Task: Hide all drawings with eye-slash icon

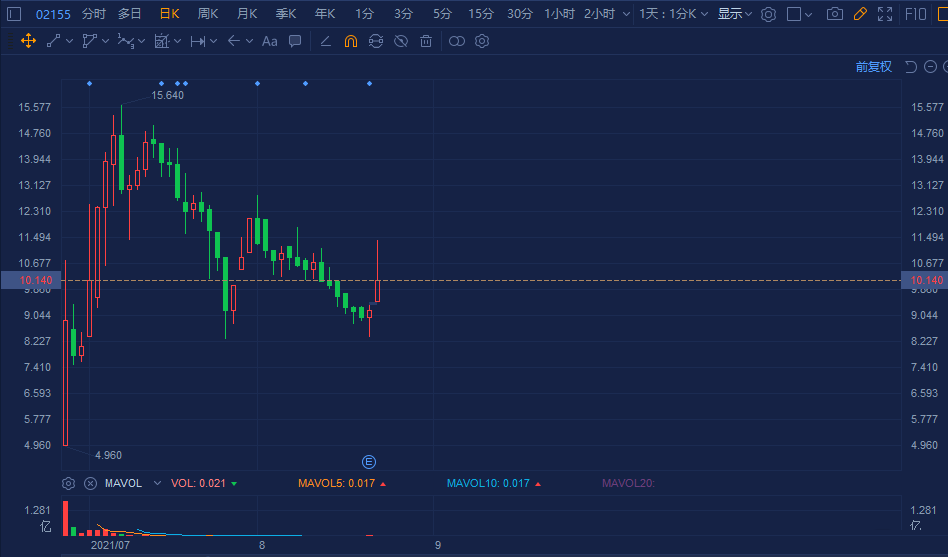Action: 401,41
